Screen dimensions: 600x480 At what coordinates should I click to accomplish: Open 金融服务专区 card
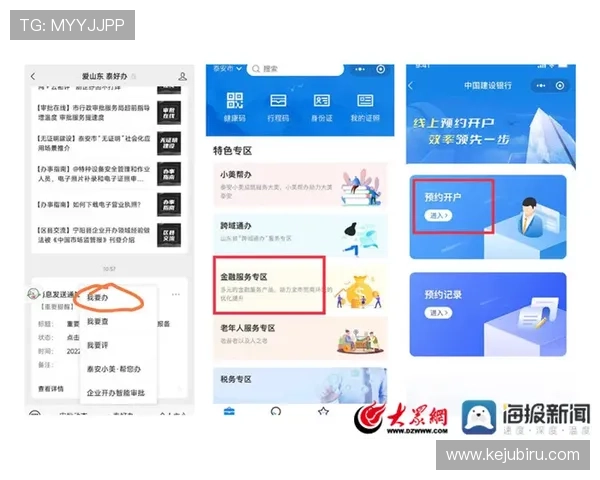tap(300, 286)
